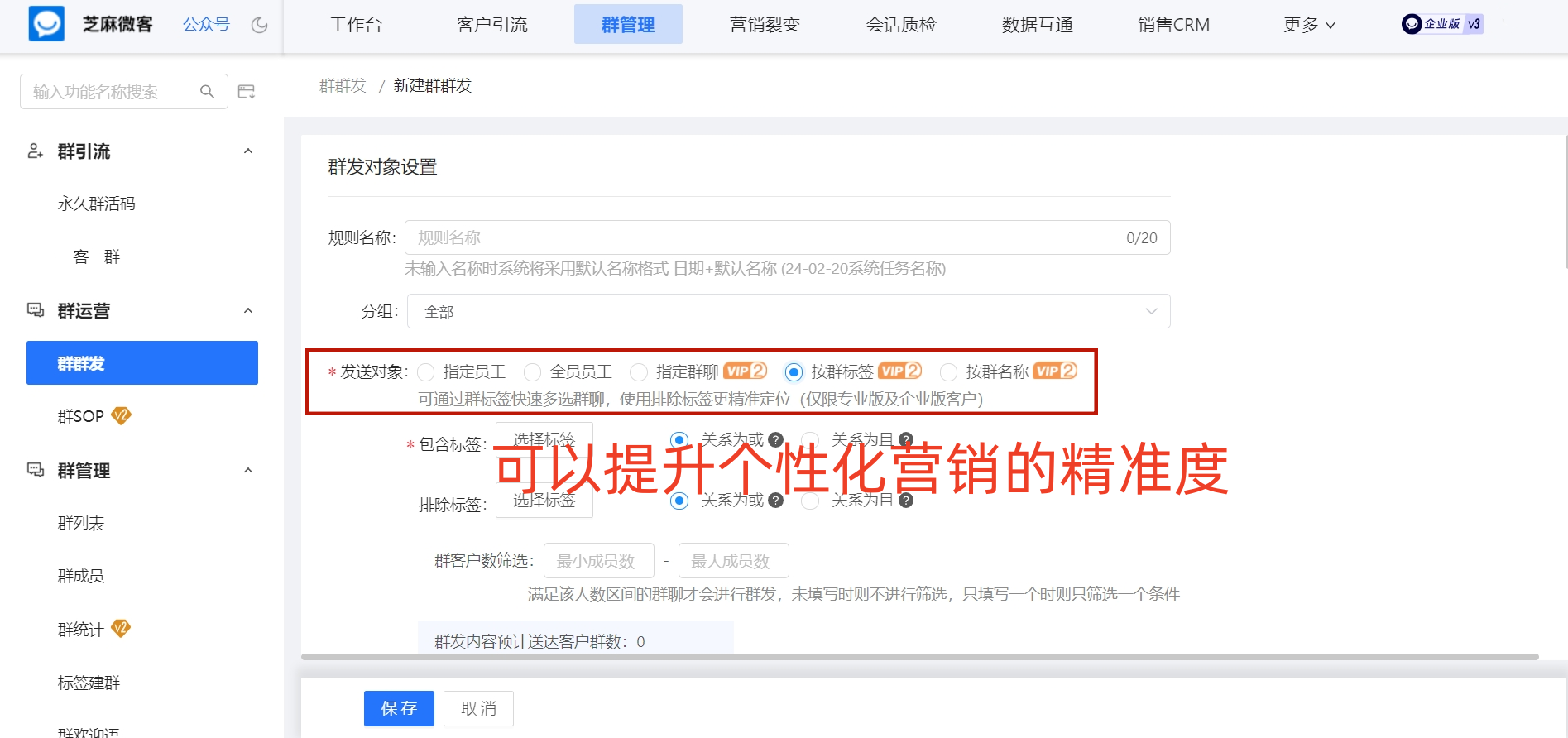Select 关系为或 for 排除标签
The height and width of the screenshot is (738, 1568).
pyautogui.click(x=679, y=501)
